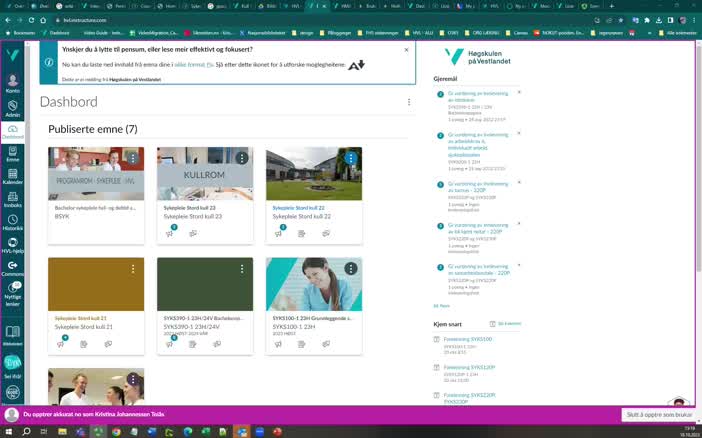The width and height of the screenshot is (702, 438).
Task: Open Commons in the sidebar
Action: click(x=13, y=268)
